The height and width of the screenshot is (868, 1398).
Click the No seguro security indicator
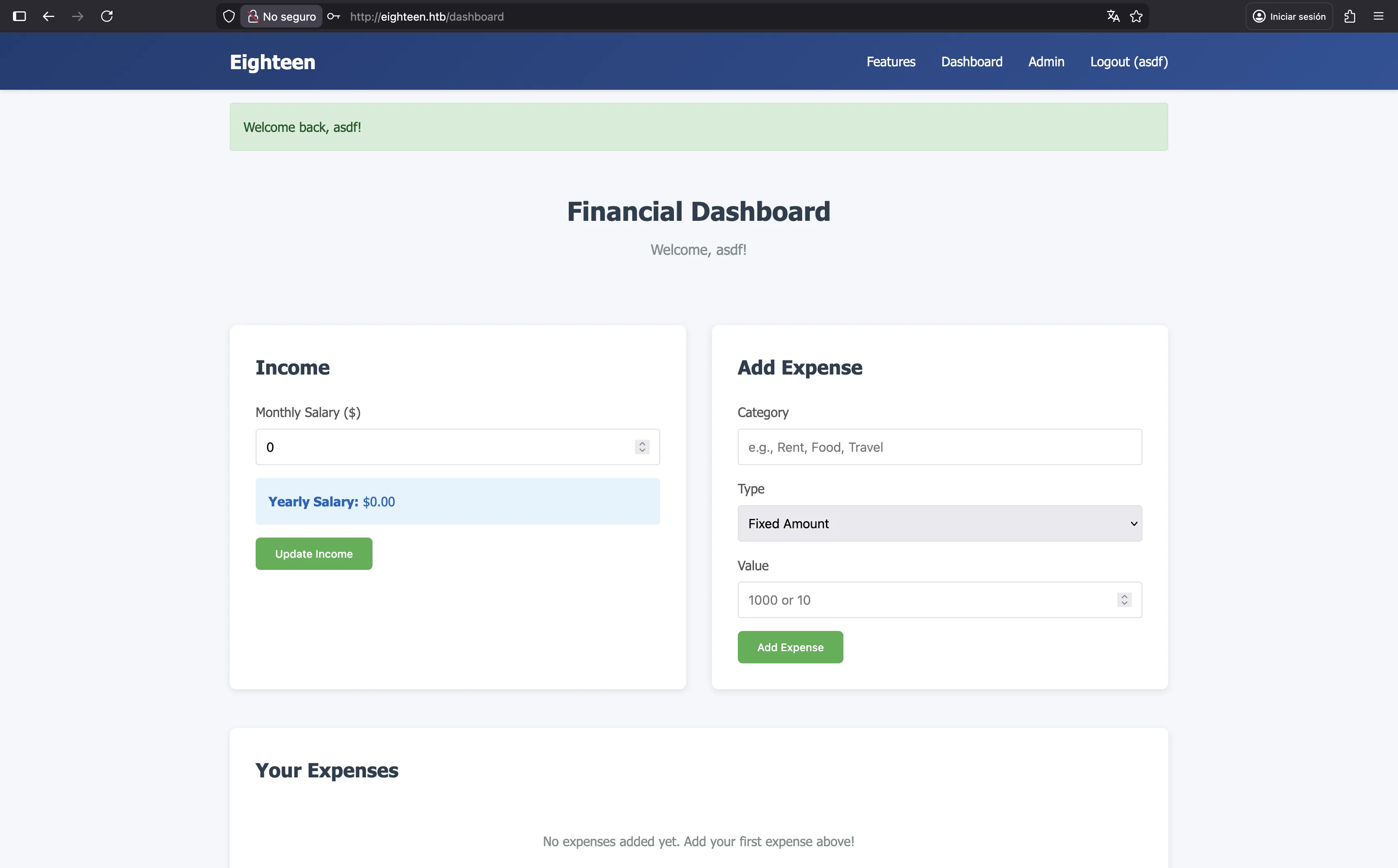[x=282, y=17]
